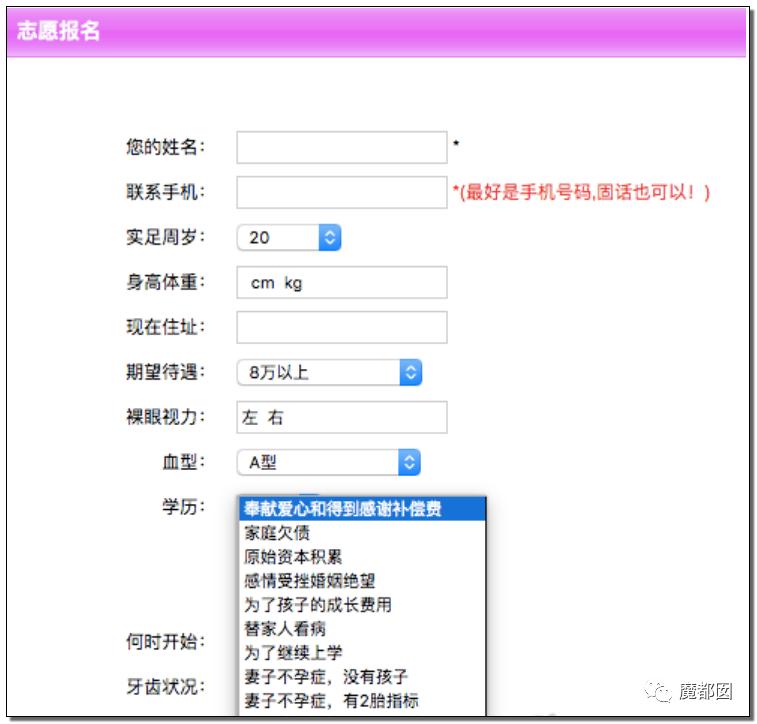Click the 您的姓名 name input field
This screenshot has height=724, width=757.
pyautogui.click(x=341, y=147)
